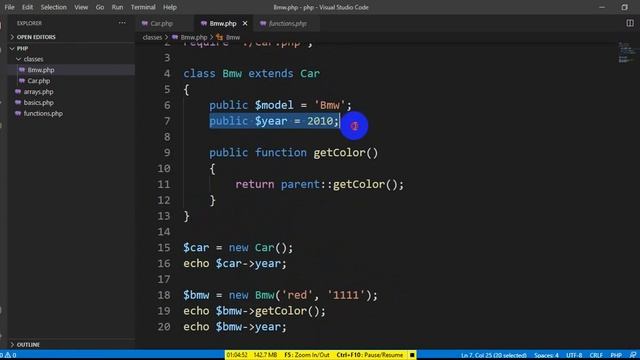The height and width of the screenshot is (360, 640).
Task: Select the Bmw.php editor tab
Action: pyautogui.click(x=223, y=24)
